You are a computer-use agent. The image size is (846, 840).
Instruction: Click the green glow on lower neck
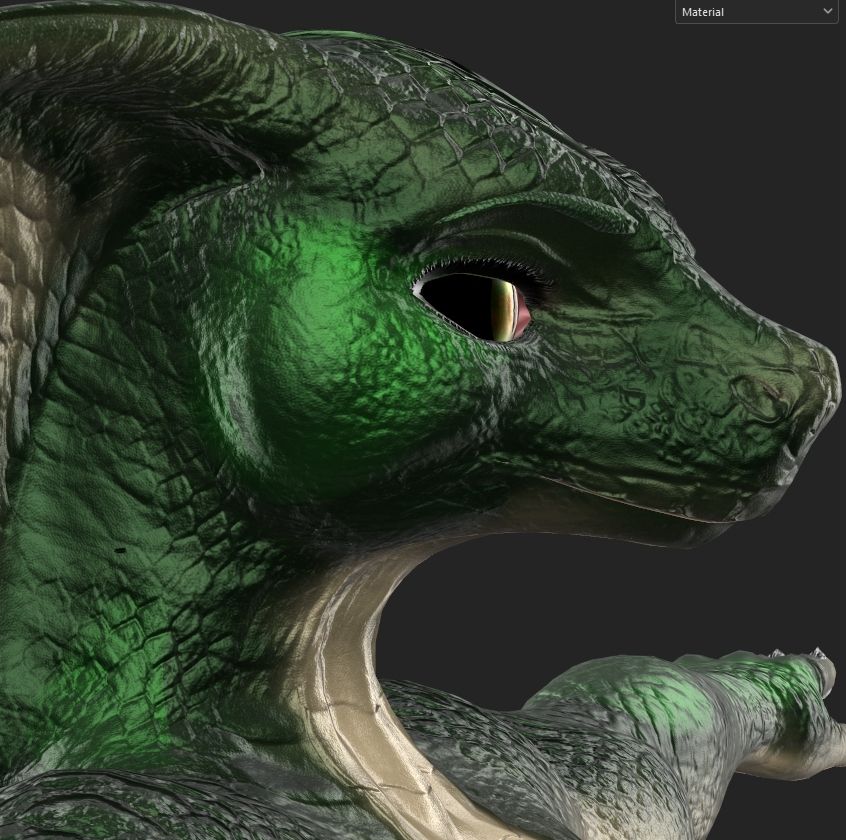130,680
